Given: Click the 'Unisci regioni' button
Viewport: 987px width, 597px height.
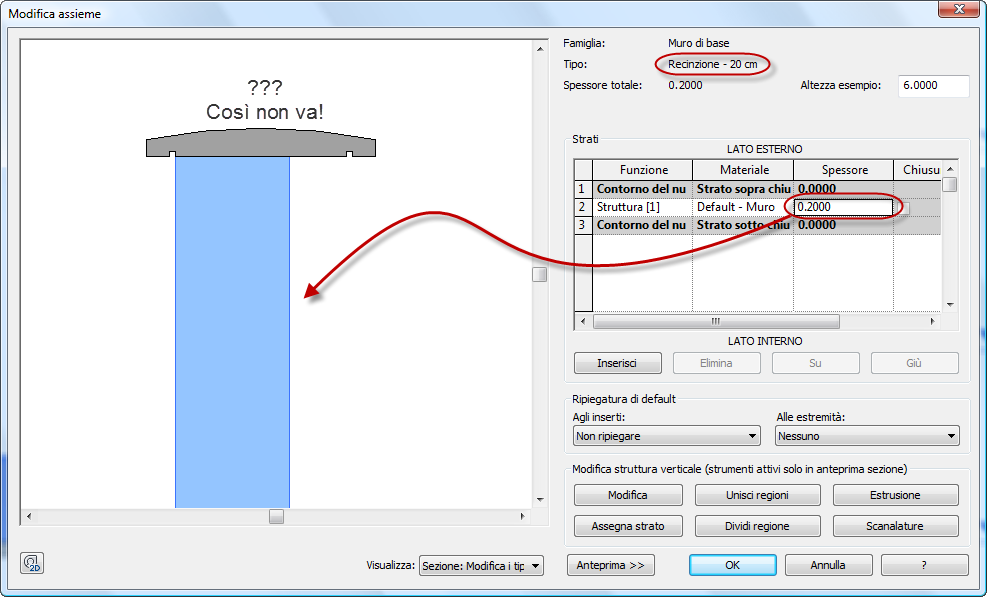Looking at the screenshot, I should pyautogui.click(x=758, y=495).
